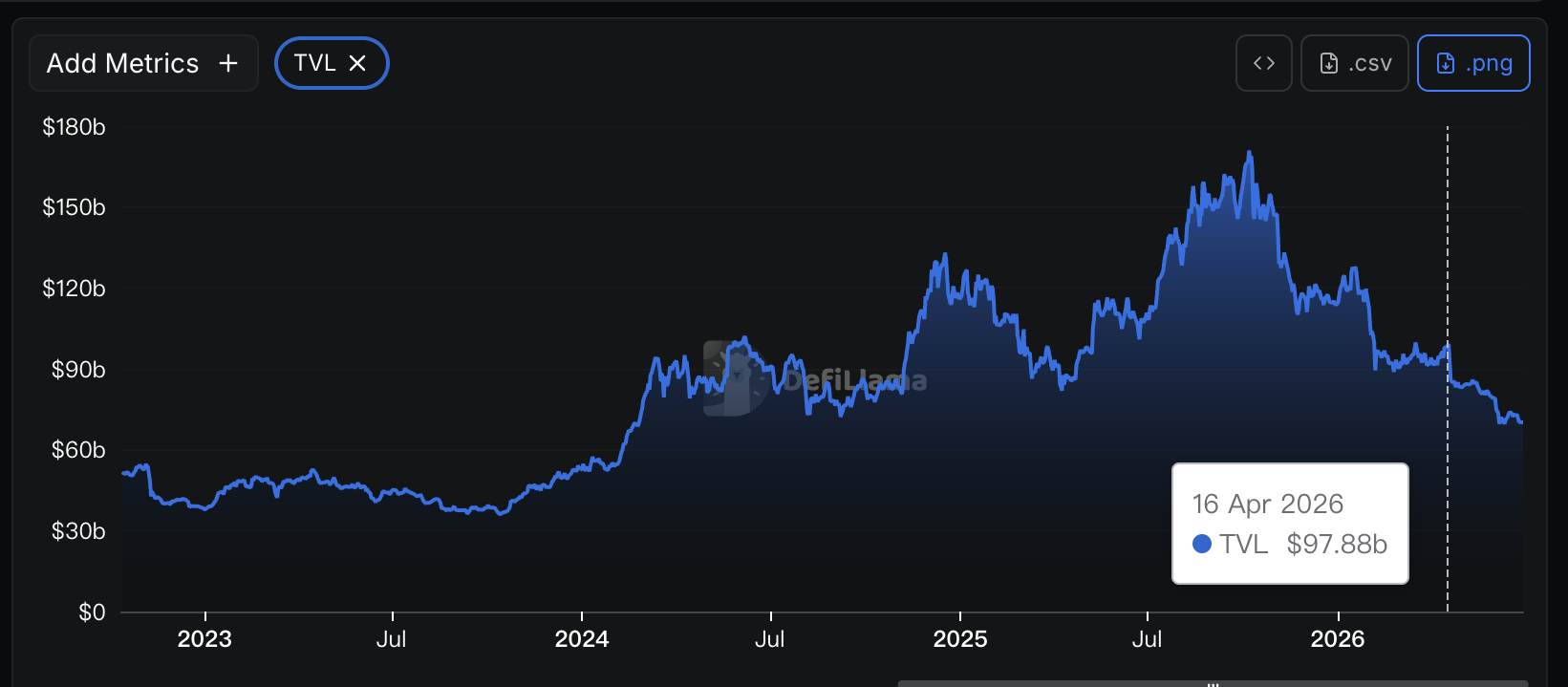Click the Add Metrics button
The width and height of the screenshot is (1568, 687).
pyautogui.click(x=143, y=63)
